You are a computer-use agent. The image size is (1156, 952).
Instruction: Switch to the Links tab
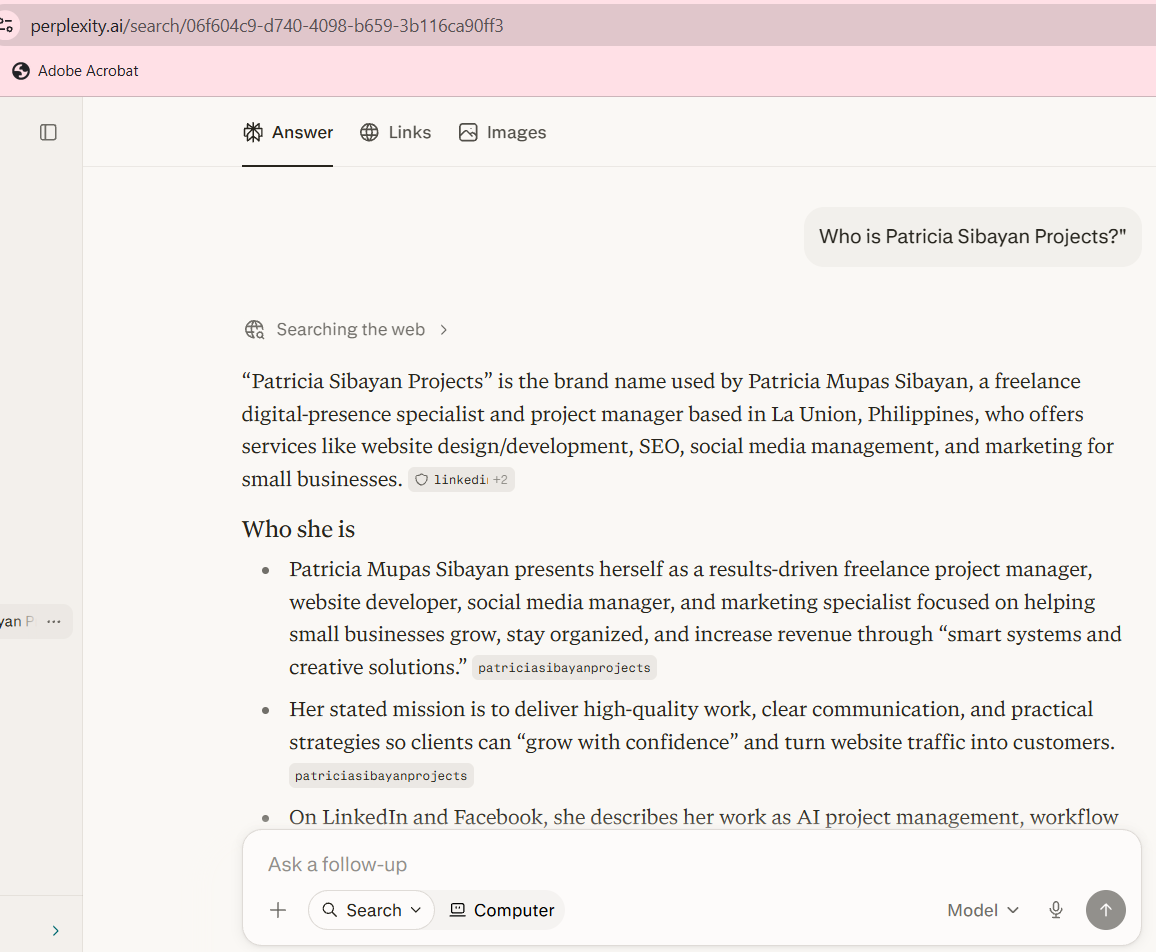point(395,133)
